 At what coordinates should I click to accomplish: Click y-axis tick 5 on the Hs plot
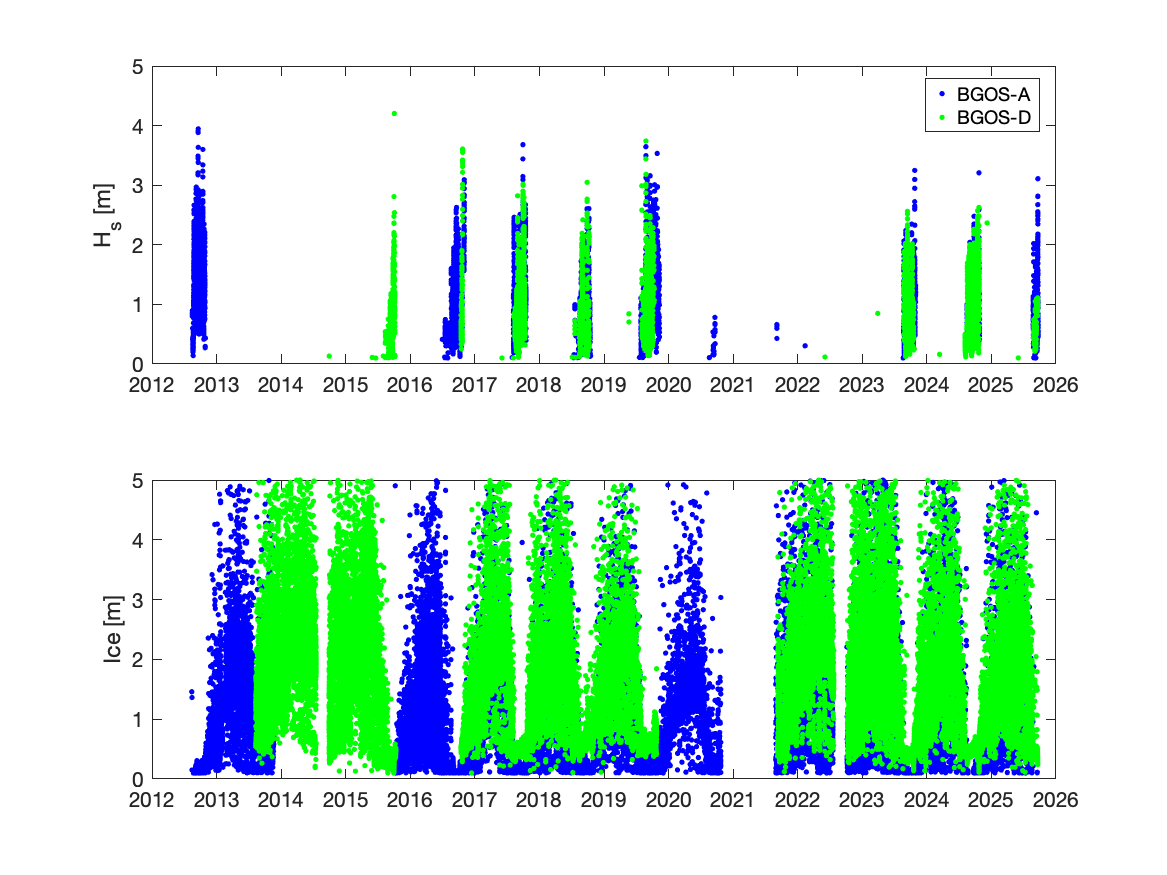click(x=137, y=67)
